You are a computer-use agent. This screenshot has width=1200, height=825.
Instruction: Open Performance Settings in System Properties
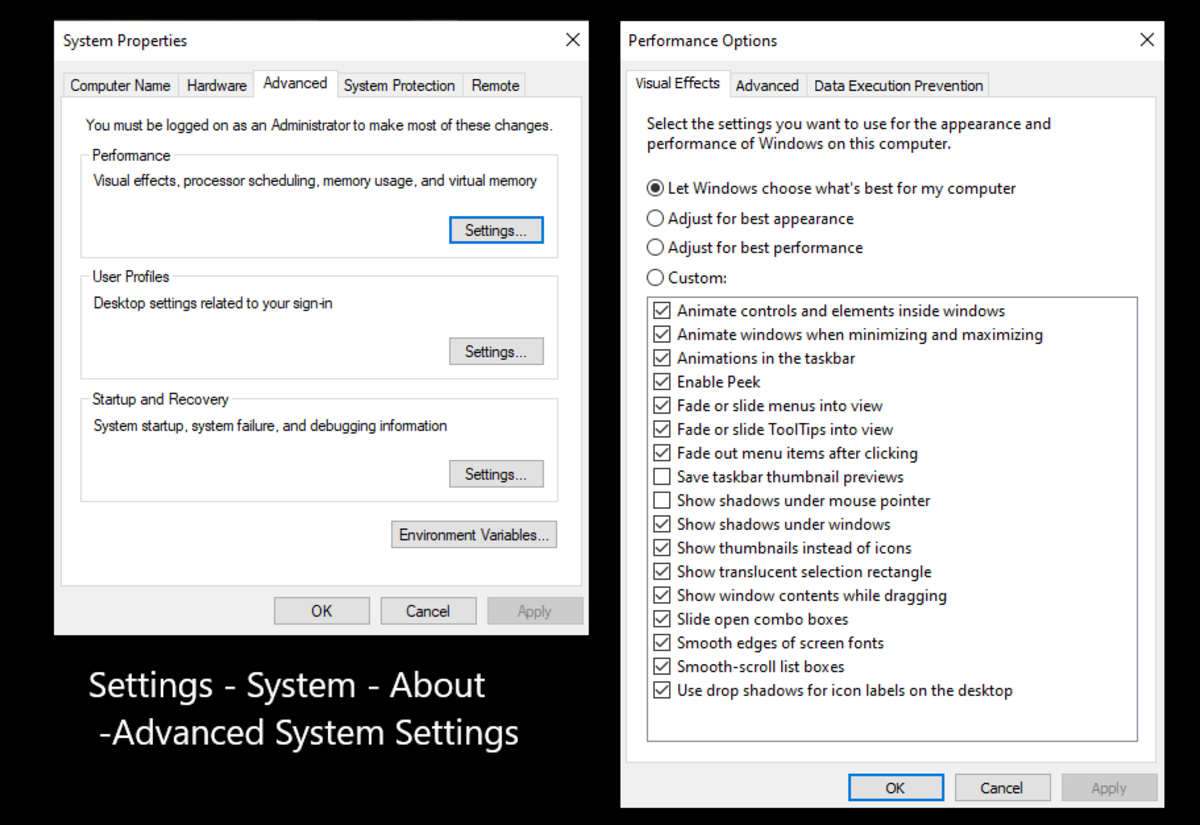tap(496, 229)
